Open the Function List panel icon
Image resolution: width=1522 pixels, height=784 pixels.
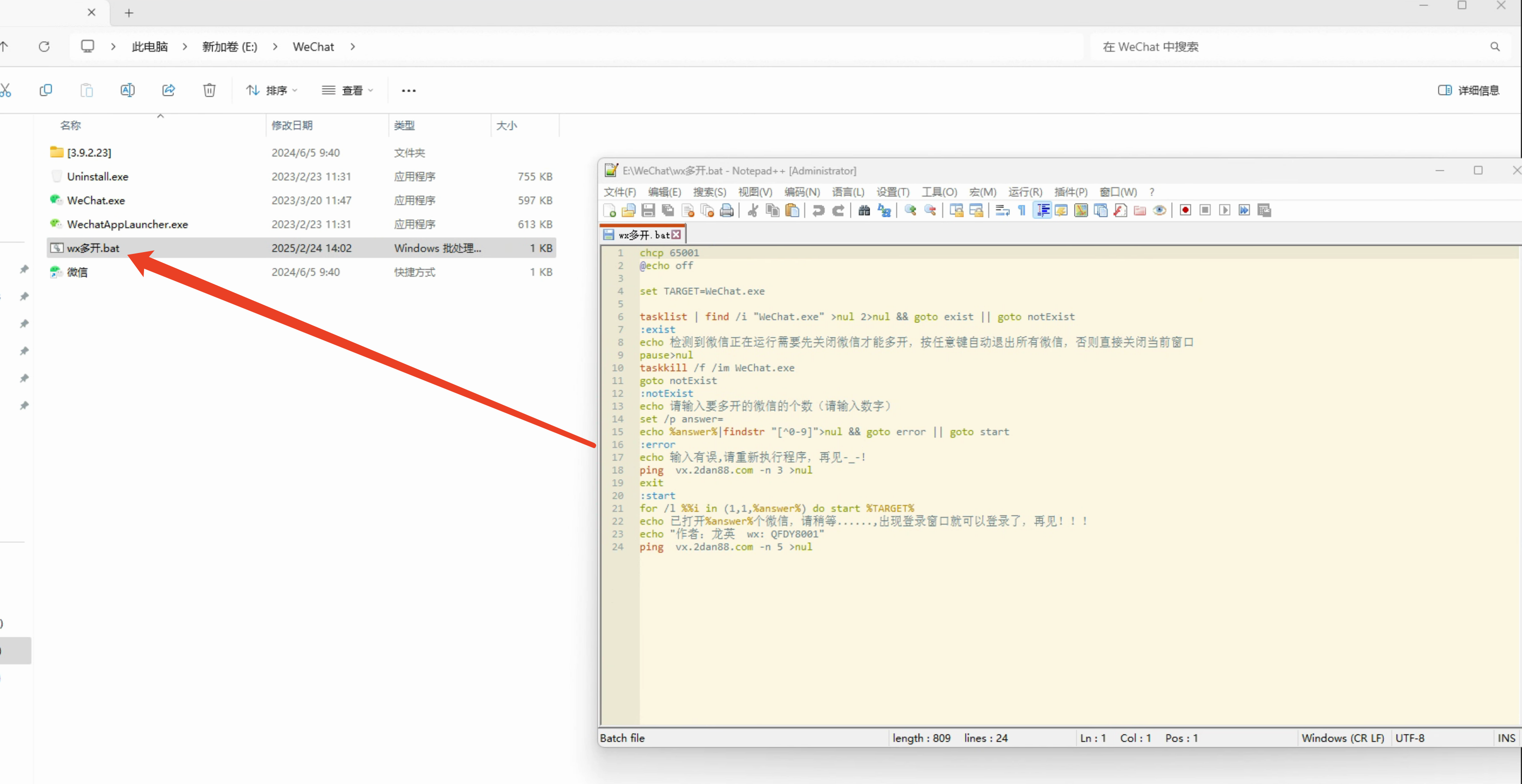coord(1120,210)
